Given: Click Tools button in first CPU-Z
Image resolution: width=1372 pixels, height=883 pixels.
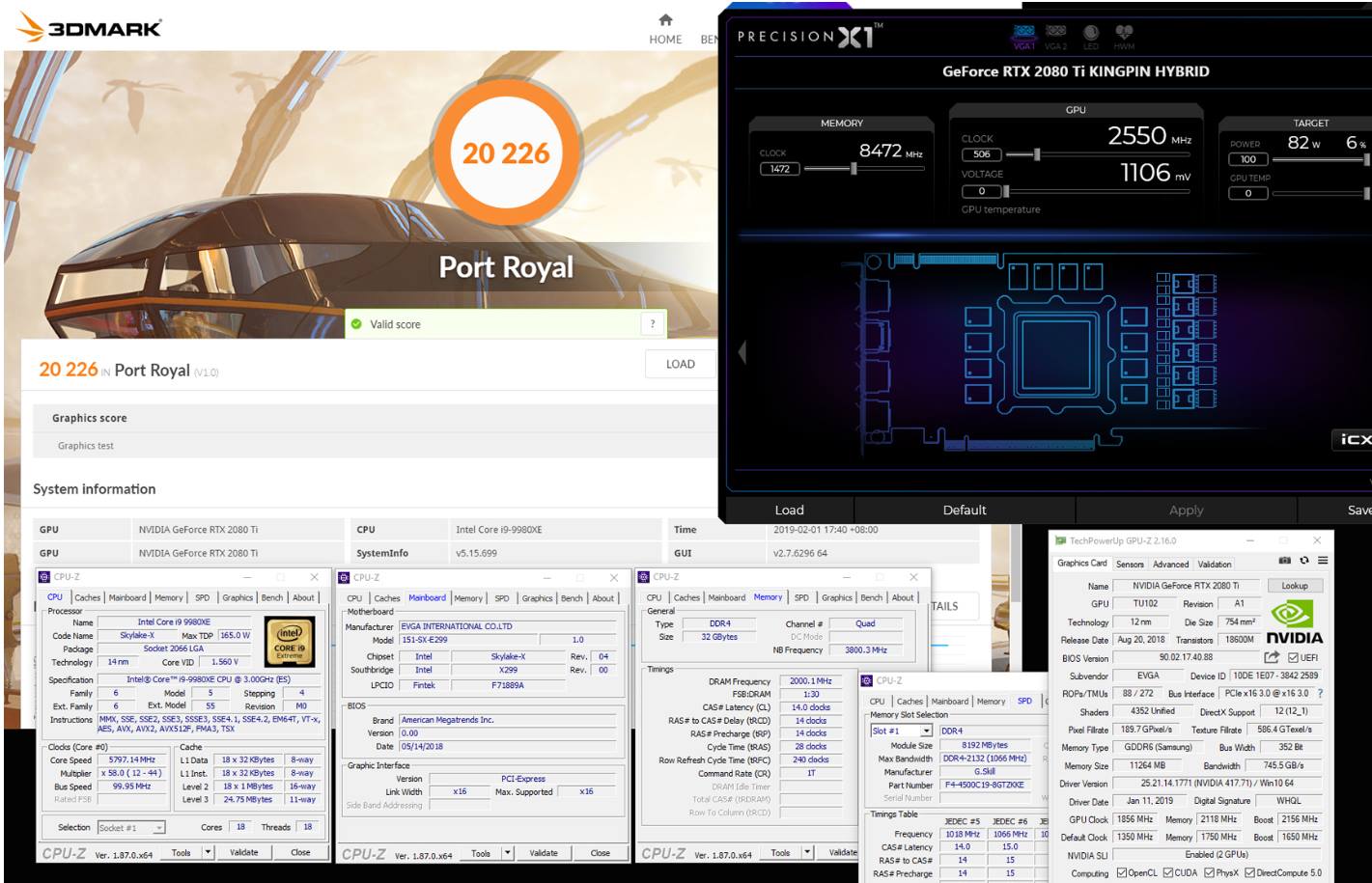Looking at the screenshot, I should 182,852.
